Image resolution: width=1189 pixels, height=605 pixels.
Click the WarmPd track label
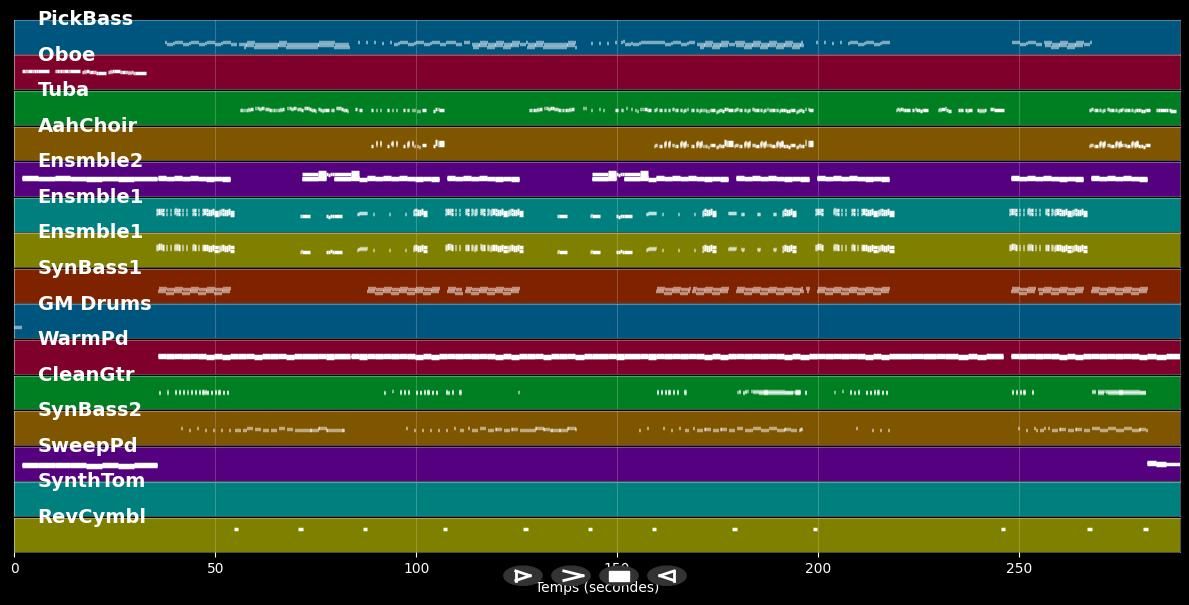(83, 339)
